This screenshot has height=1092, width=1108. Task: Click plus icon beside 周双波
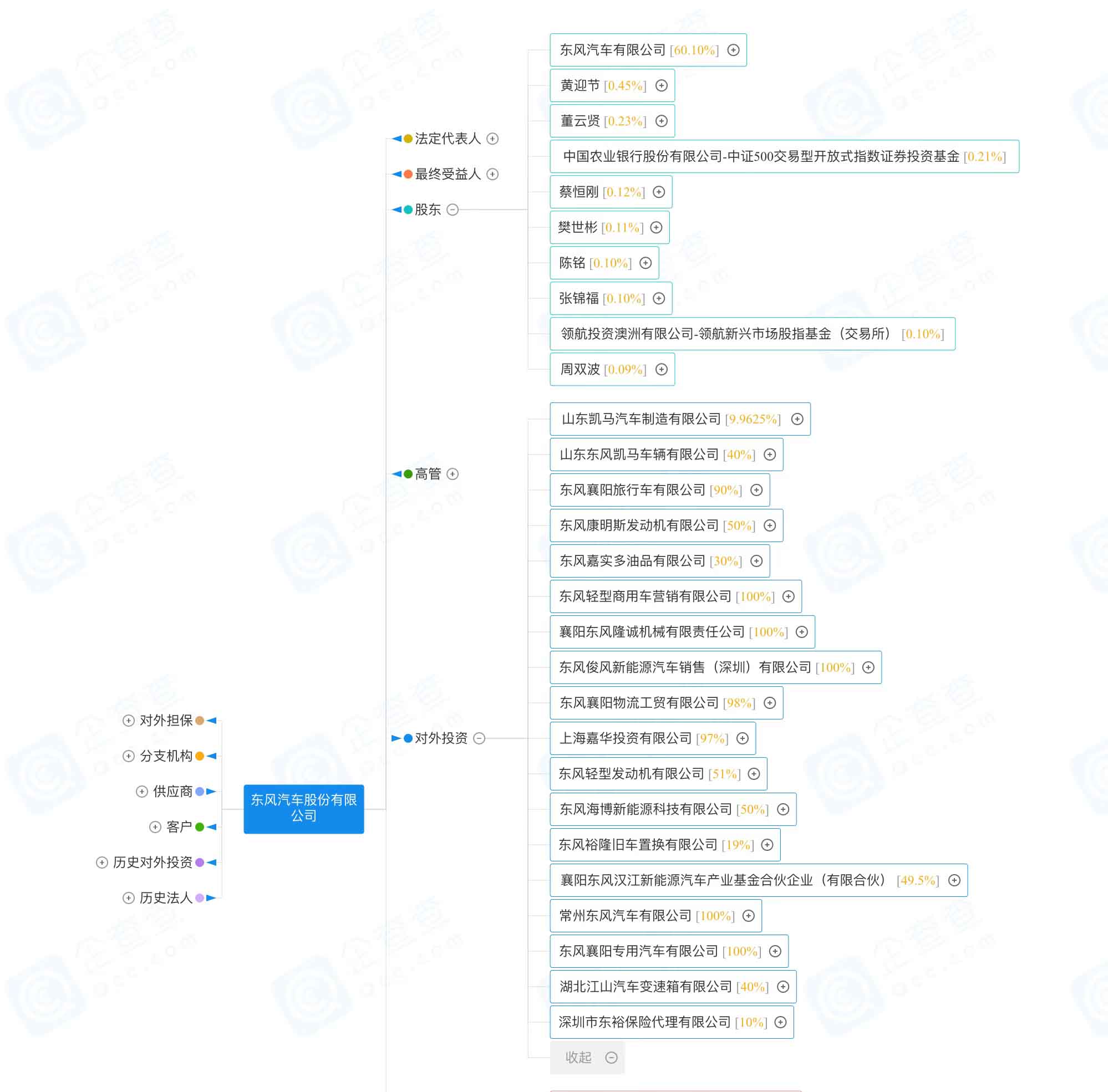tap(661, 369)
